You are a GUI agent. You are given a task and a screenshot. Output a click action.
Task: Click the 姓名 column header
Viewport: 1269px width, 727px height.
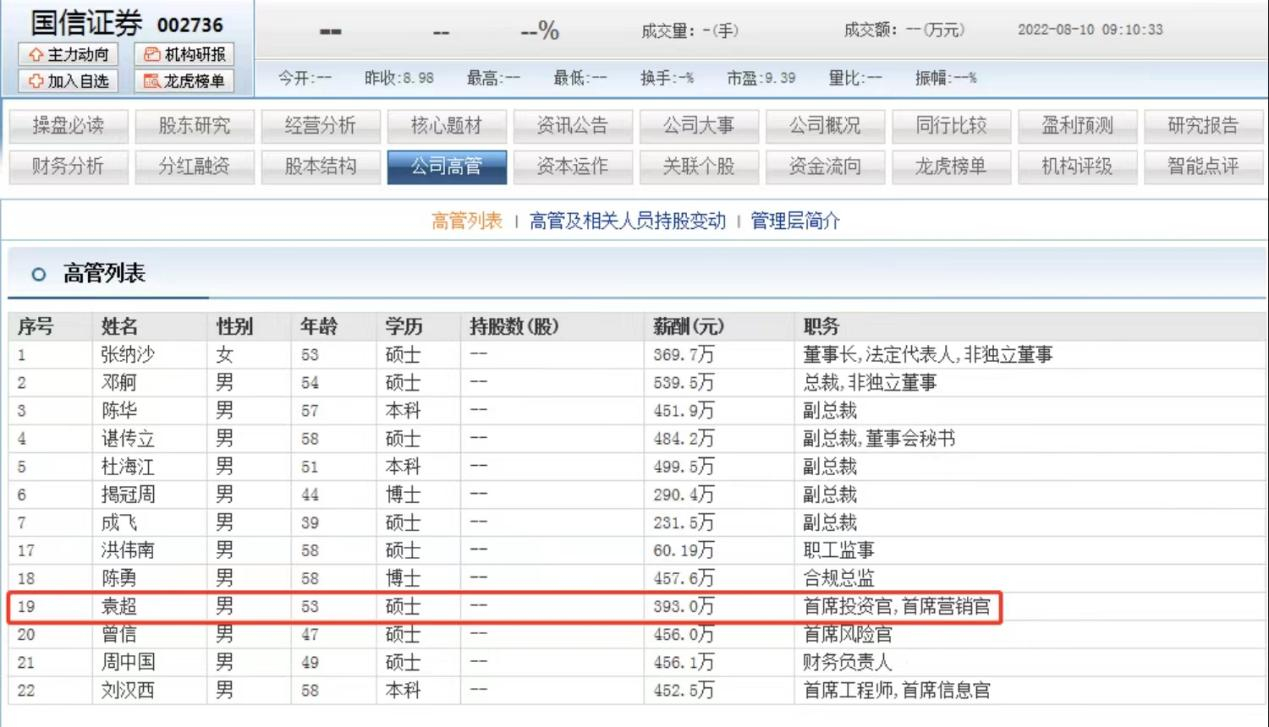120,327
